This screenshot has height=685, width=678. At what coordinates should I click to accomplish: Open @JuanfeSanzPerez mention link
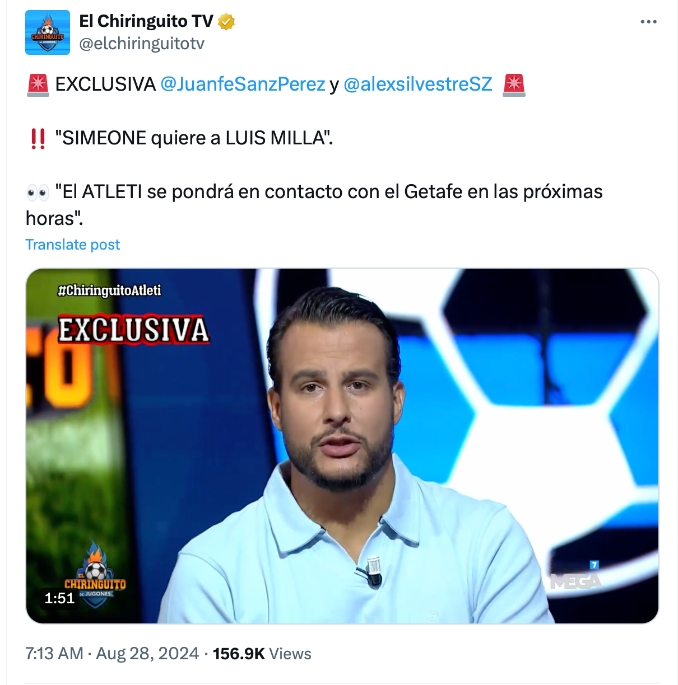click(243, 84)
